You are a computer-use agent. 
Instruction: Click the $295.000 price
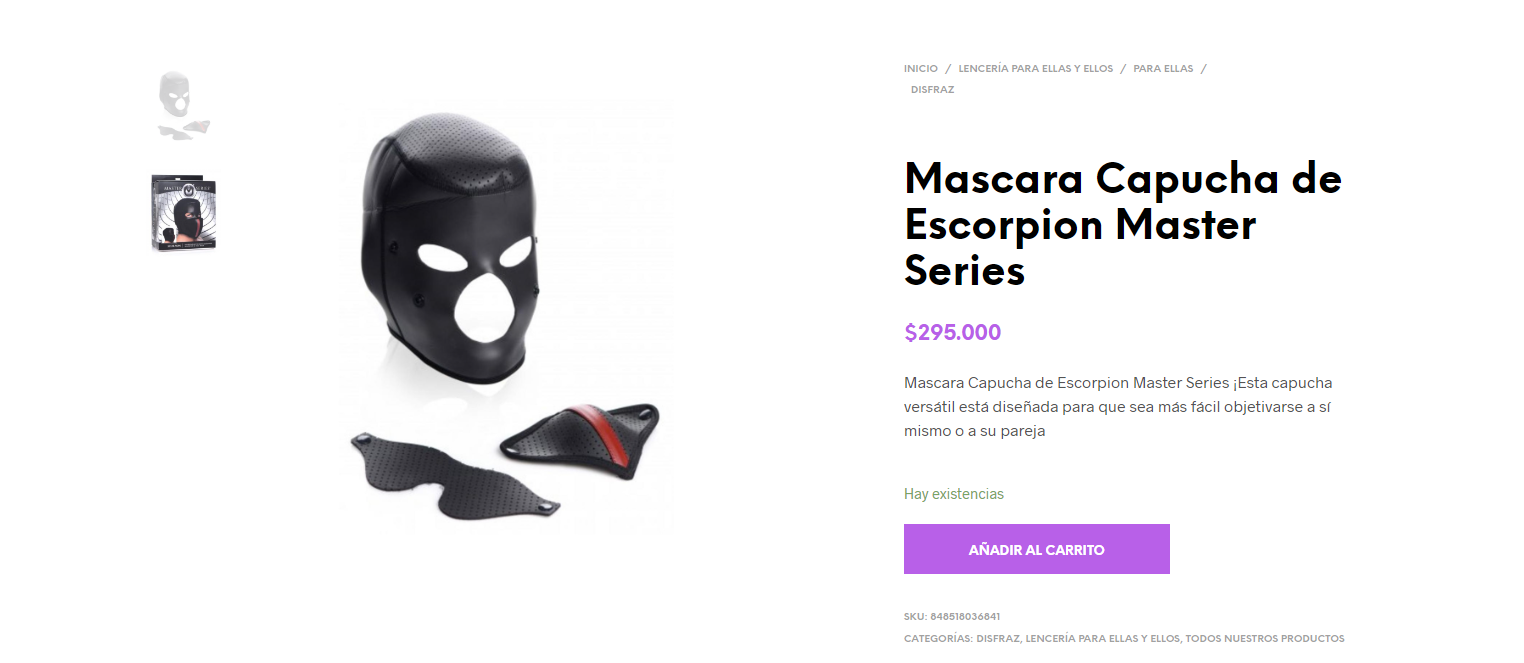tap(952, 333)
